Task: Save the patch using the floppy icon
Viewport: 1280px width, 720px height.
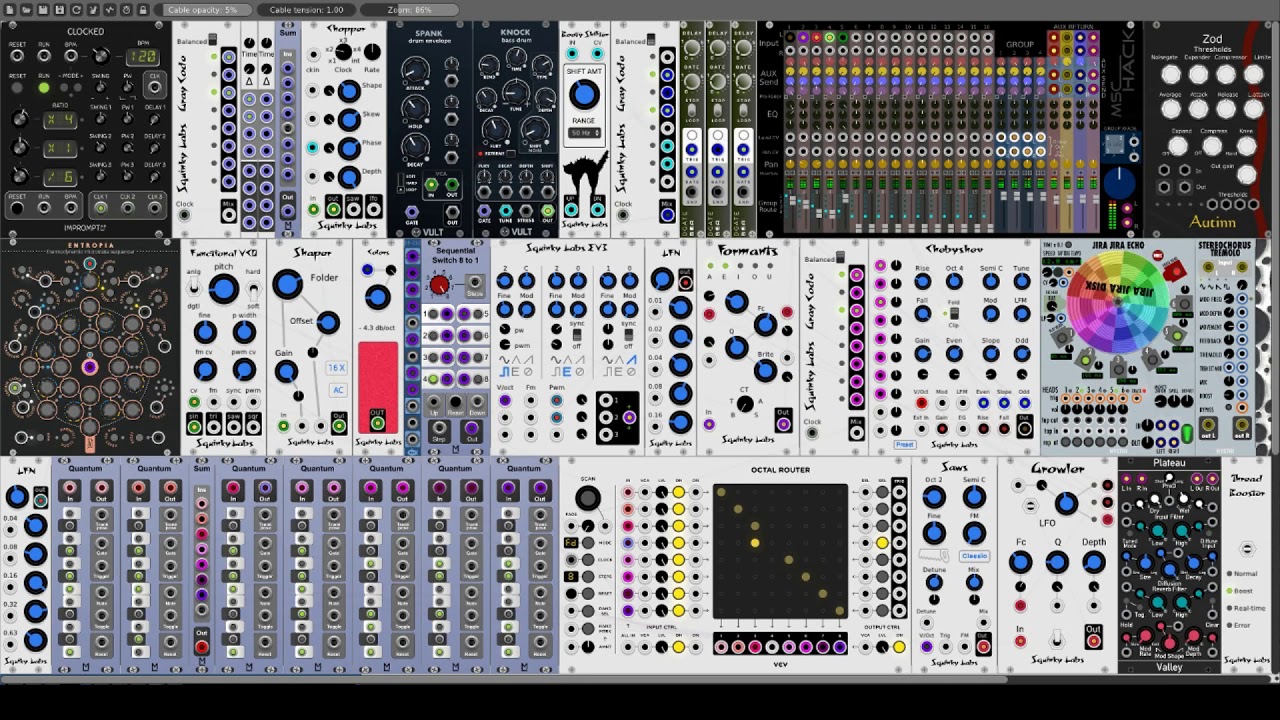Action: pos(43,10)
